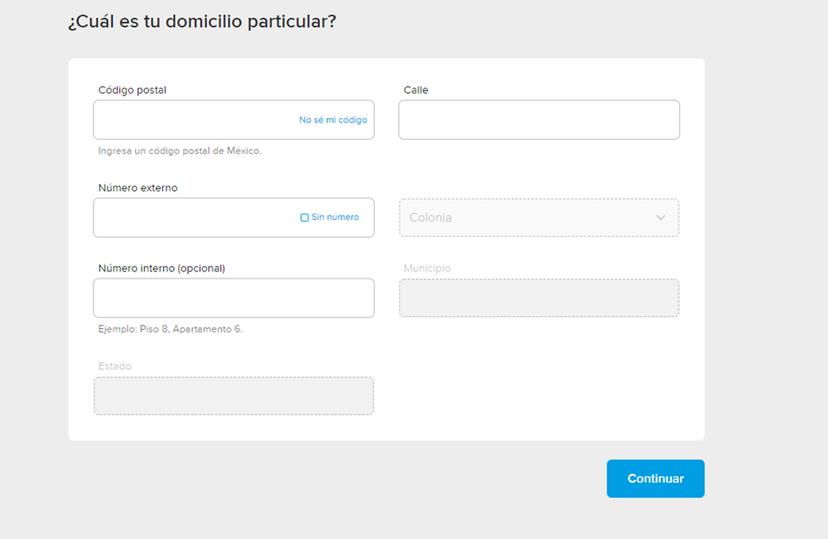
Task: Click the "Código postal" label
Action: point(132,90)
